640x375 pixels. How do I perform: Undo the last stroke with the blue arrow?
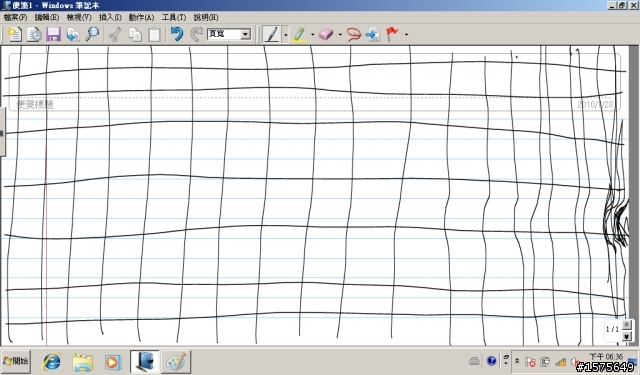coord(177,34)
